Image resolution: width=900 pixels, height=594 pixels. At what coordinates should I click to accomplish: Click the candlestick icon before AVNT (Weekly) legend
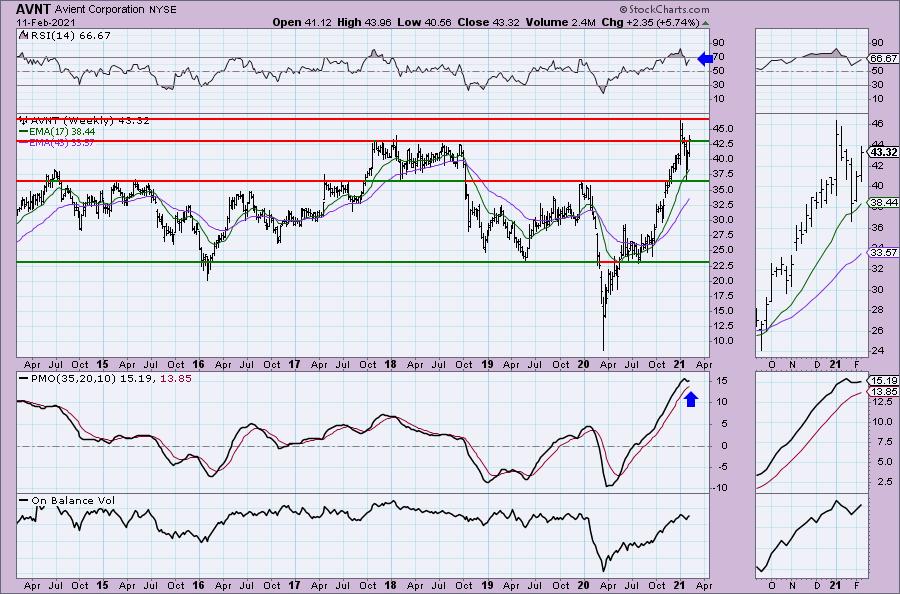point(24,121)
